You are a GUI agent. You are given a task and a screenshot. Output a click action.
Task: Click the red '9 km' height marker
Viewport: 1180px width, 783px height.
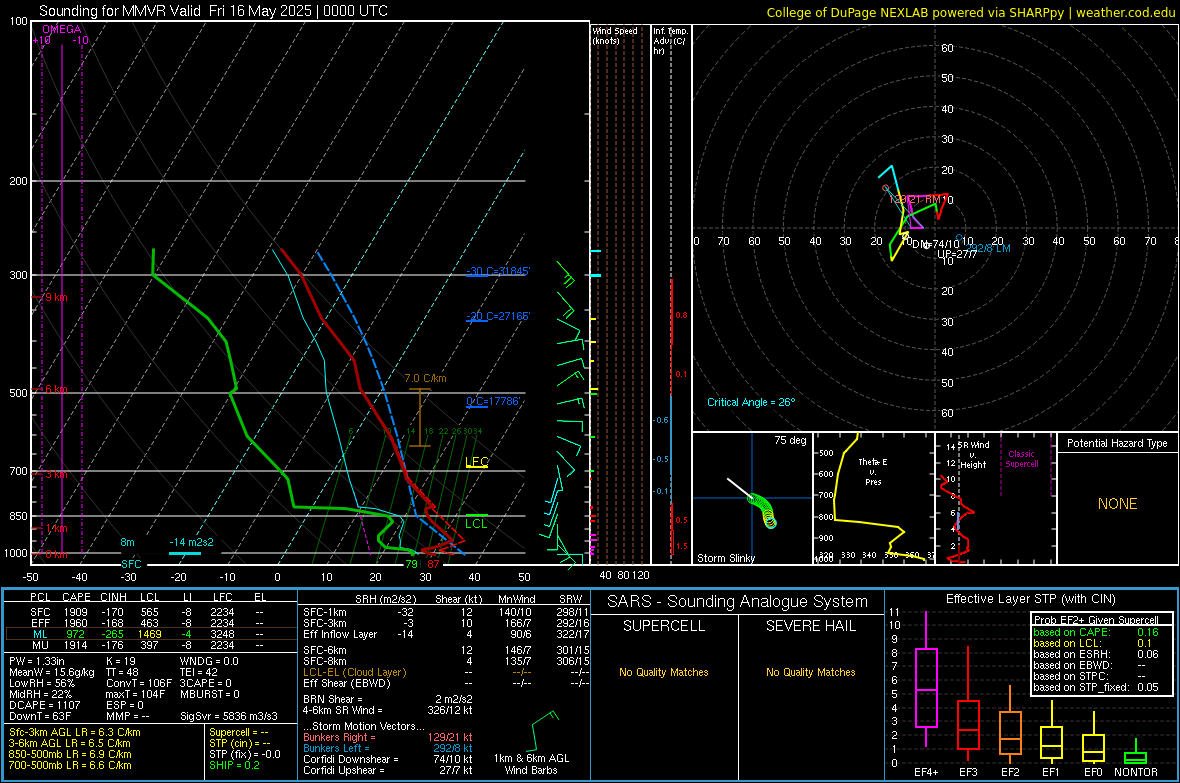point(55,297)
